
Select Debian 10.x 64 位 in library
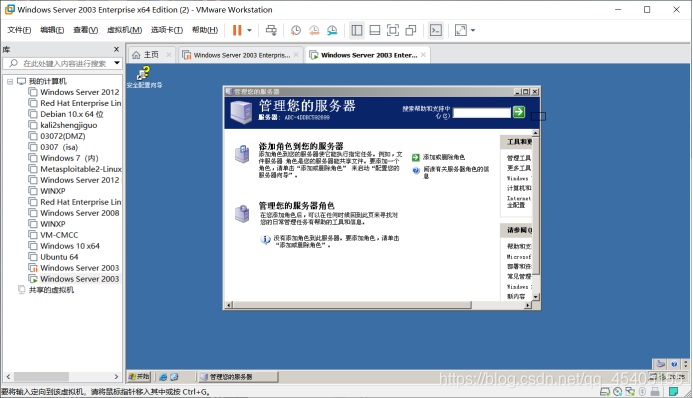[x=72, y=114]
